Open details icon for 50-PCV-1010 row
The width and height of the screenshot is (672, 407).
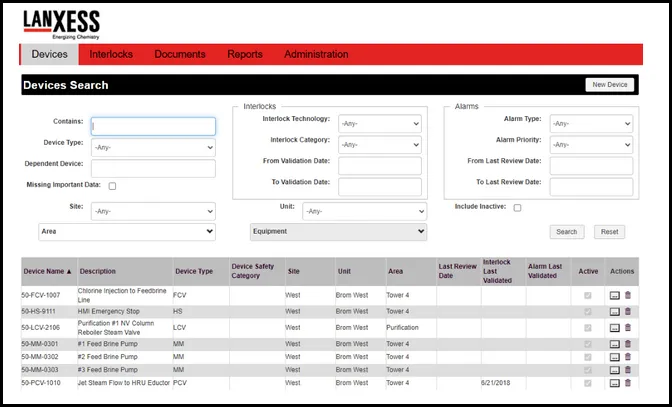615,383
